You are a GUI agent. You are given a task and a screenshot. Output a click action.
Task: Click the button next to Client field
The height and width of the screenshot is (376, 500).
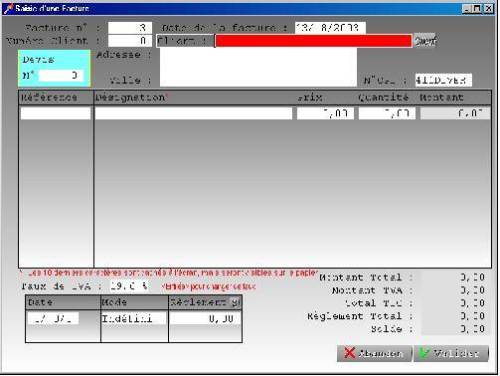(425, 41)
